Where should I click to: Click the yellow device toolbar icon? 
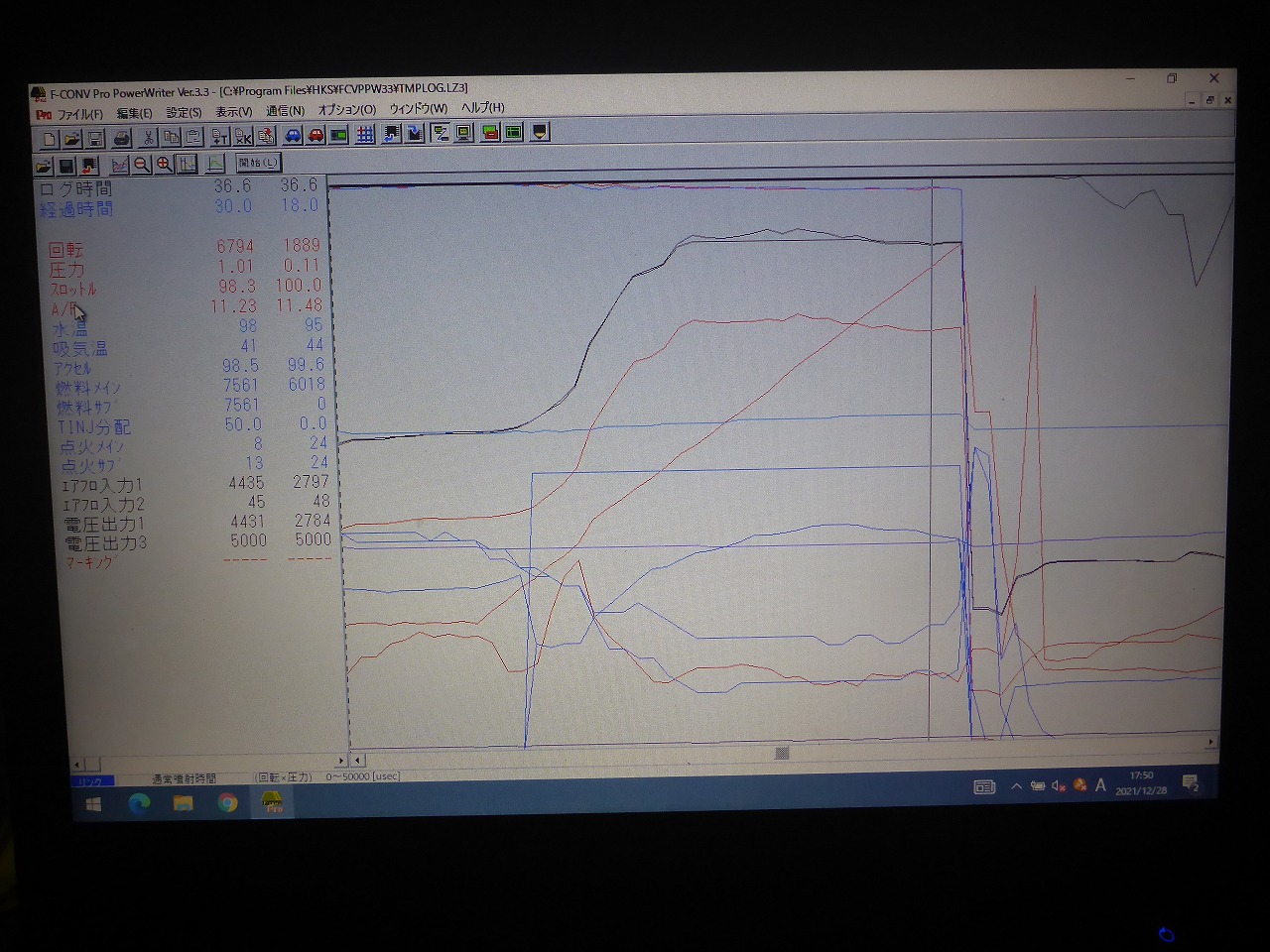click(540, 131)
